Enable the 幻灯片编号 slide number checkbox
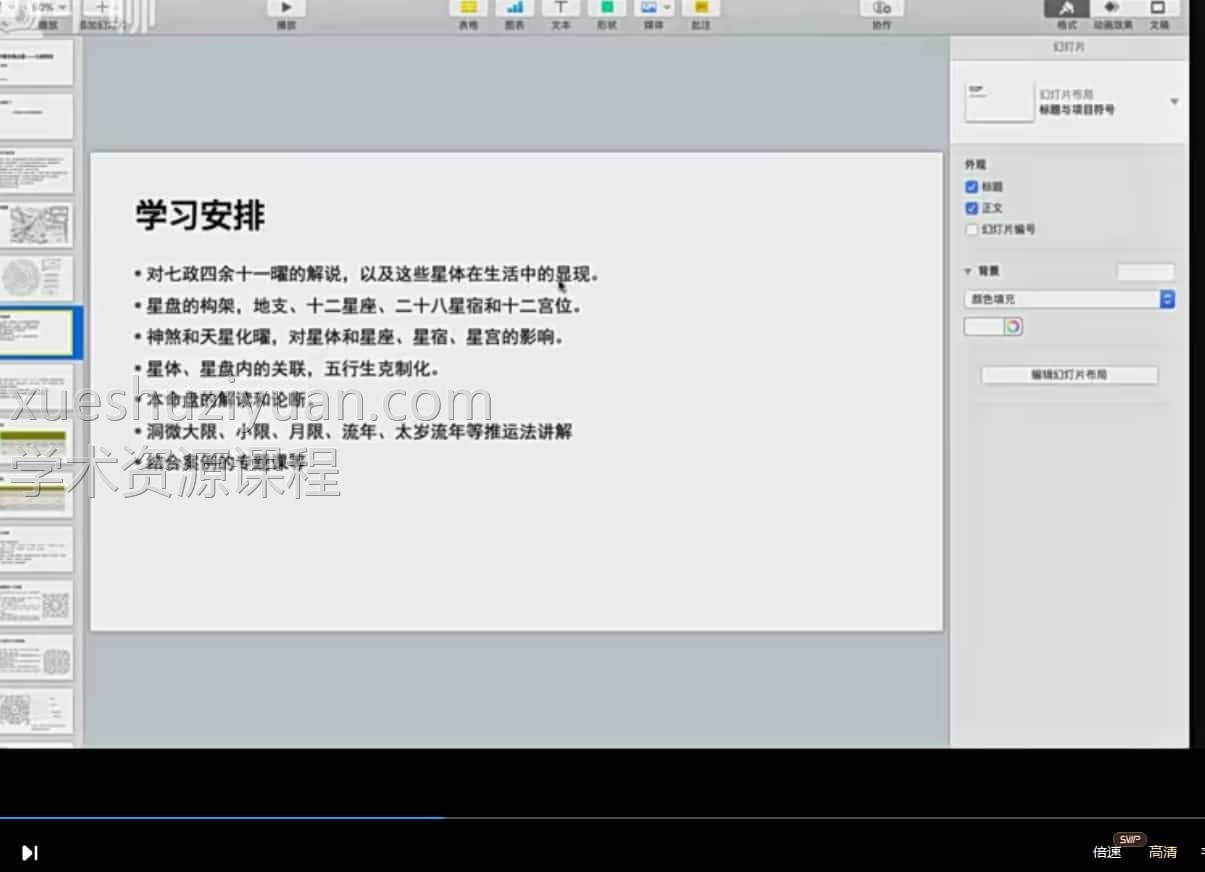 (971, 229)
